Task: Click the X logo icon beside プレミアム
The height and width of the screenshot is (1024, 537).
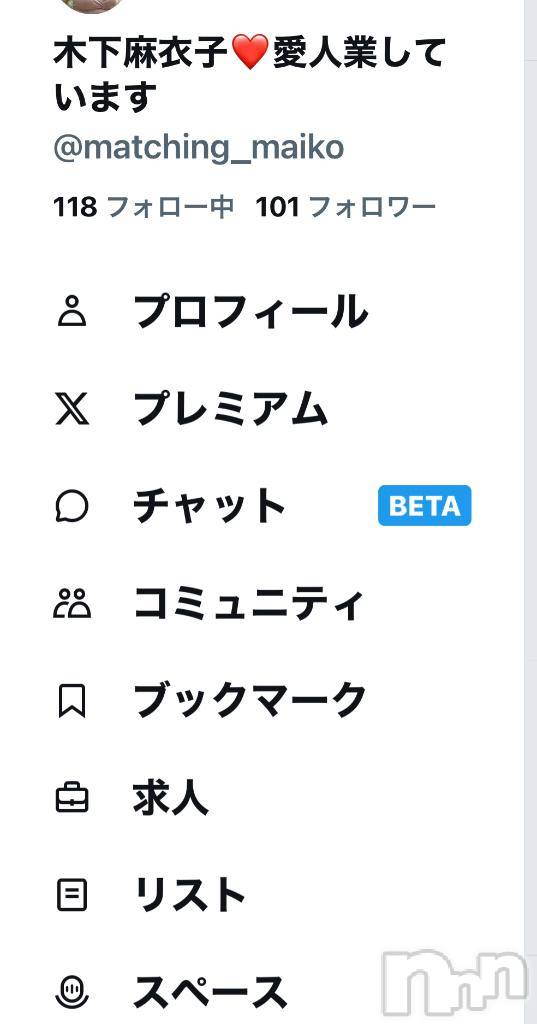Action: point(72,409)
